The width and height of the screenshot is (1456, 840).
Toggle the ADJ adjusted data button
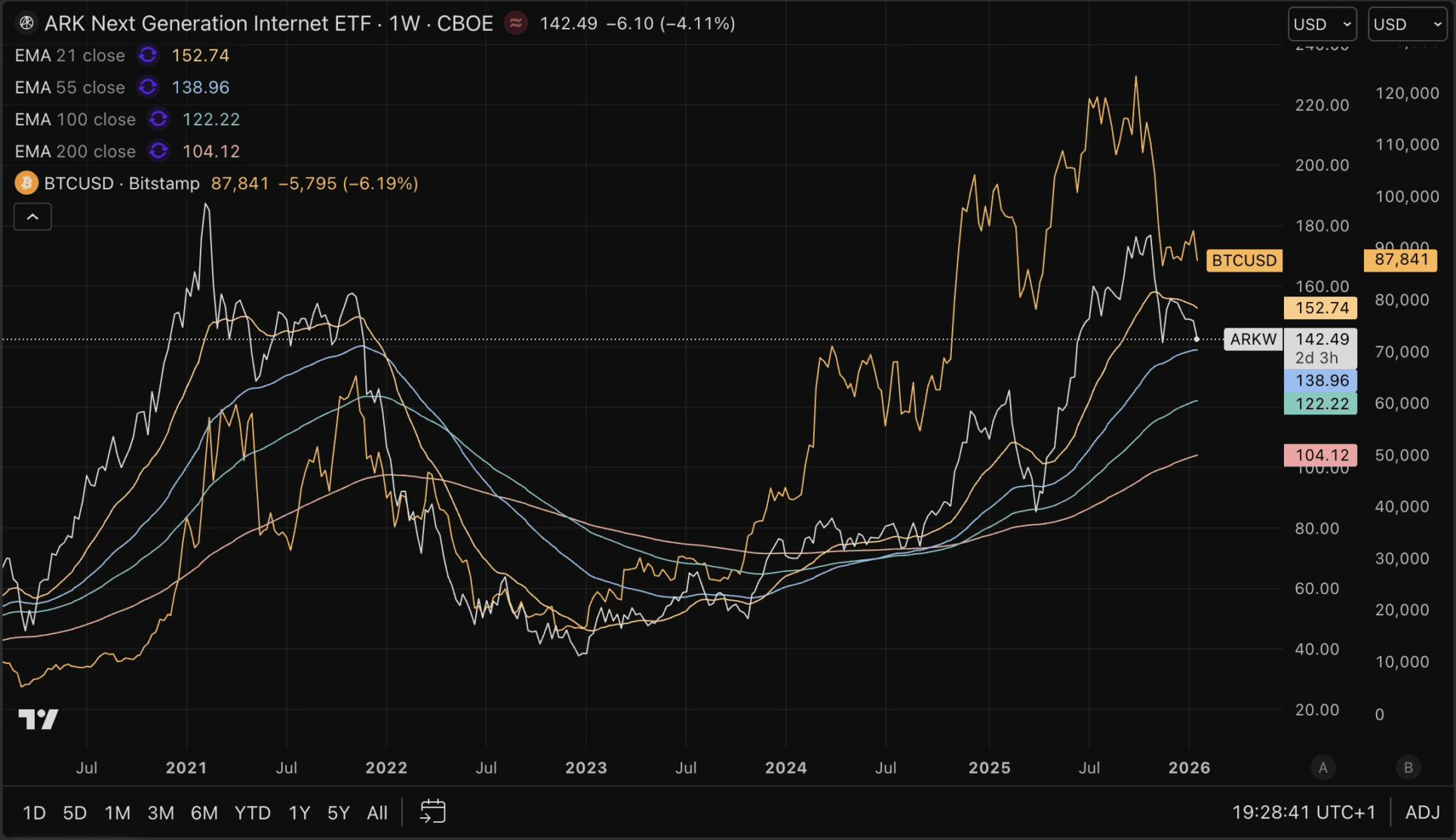tap(1423, 812)
